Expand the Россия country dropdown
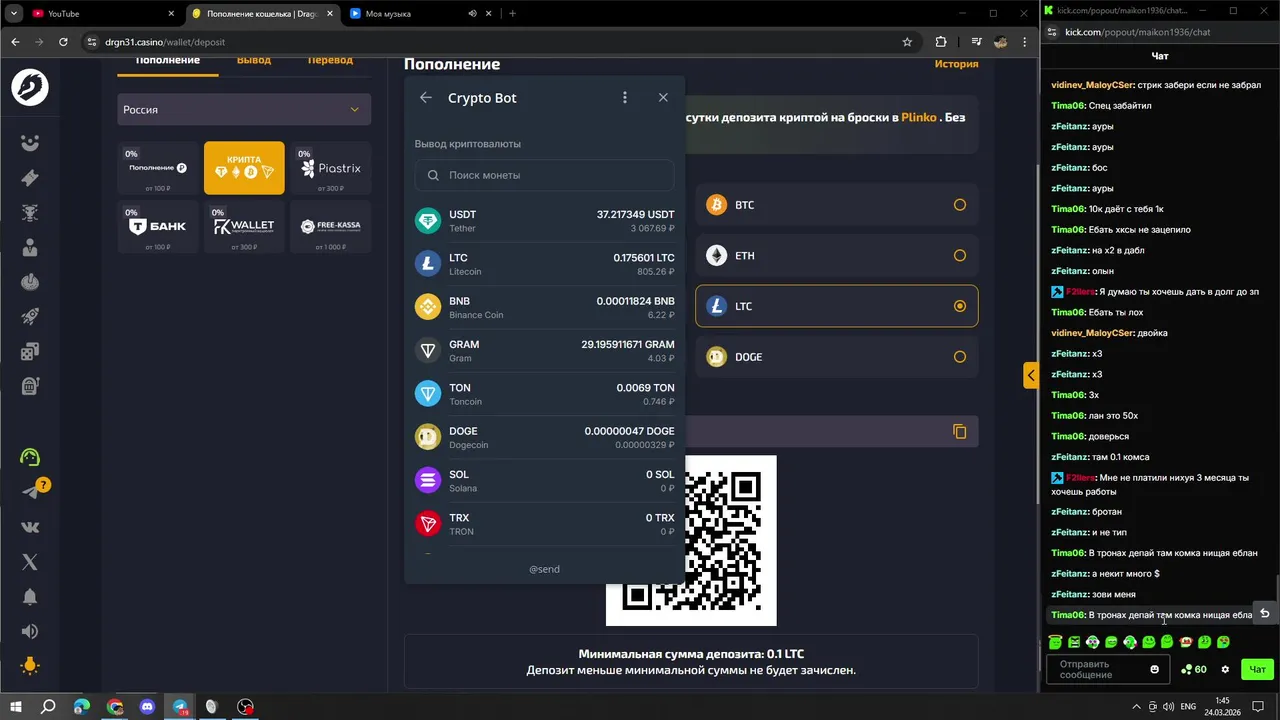The height and width of the screenshot is (720, 1280). [x=244, y=110]
